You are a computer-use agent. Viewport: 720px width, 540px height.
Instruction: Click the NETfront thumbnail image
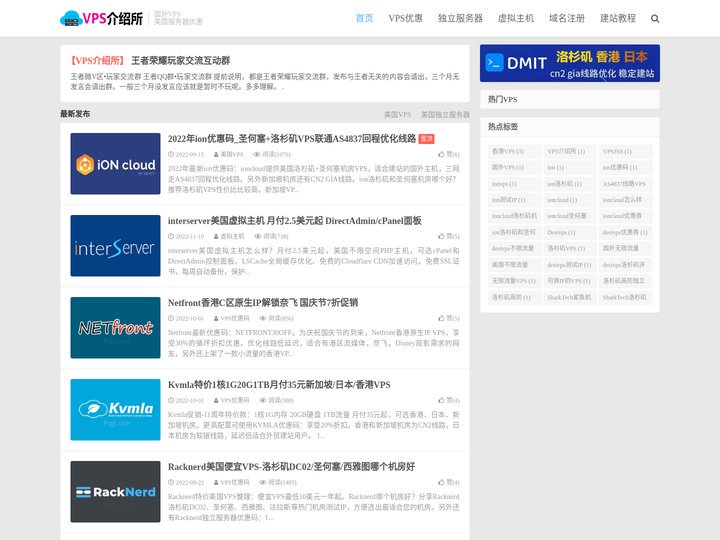click(115, 327)
